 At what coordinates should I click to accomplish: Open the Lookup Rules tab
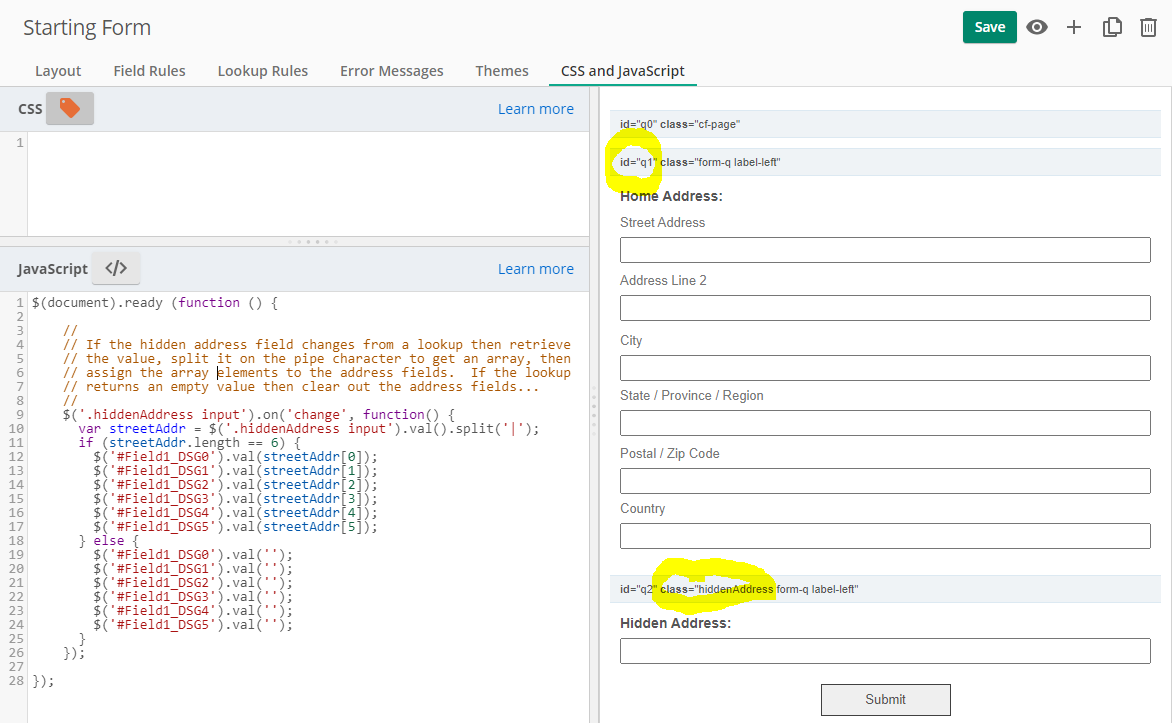(x=263, y=71)
